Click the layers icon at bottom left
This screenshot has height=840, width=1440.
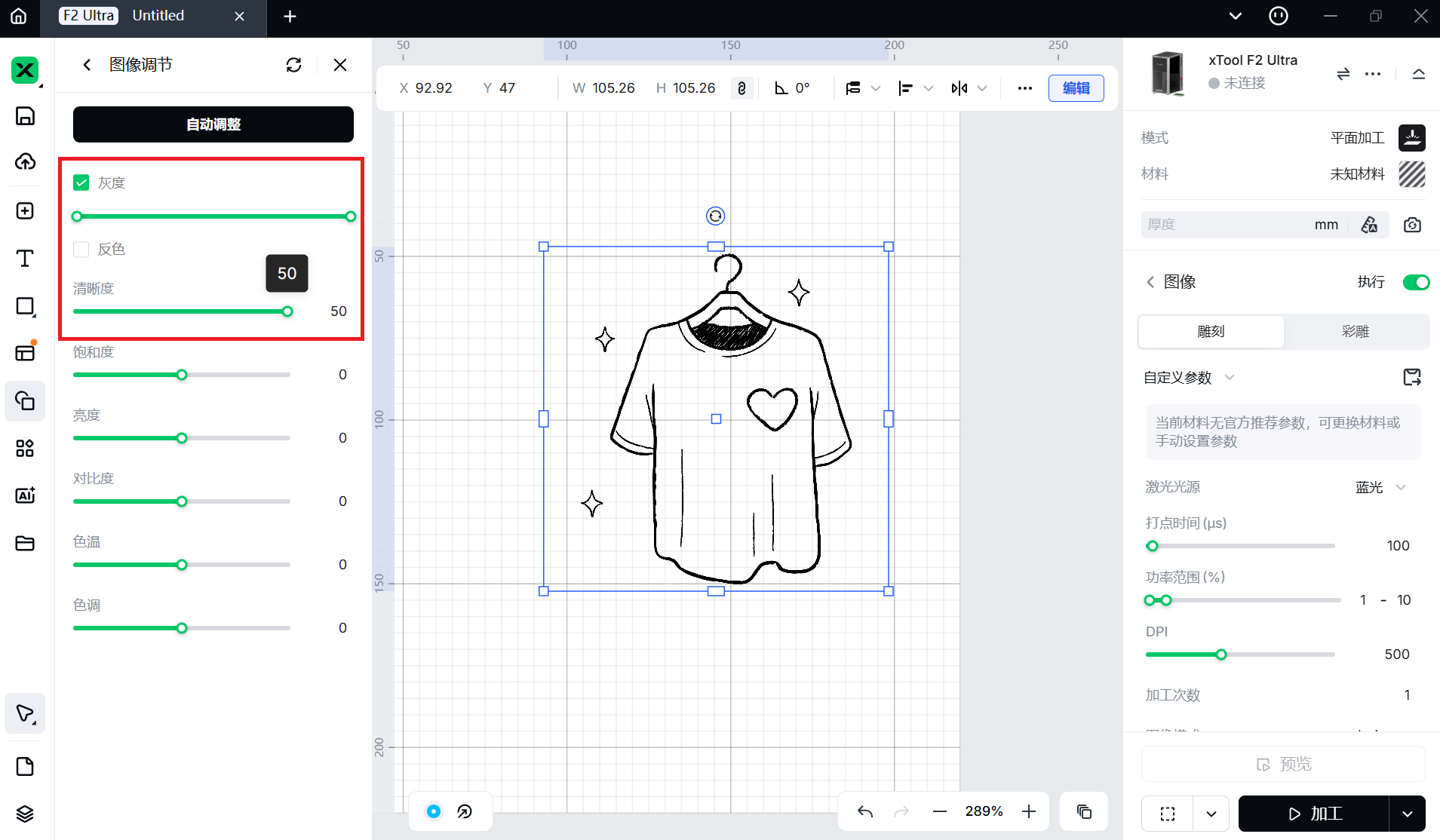25,814
